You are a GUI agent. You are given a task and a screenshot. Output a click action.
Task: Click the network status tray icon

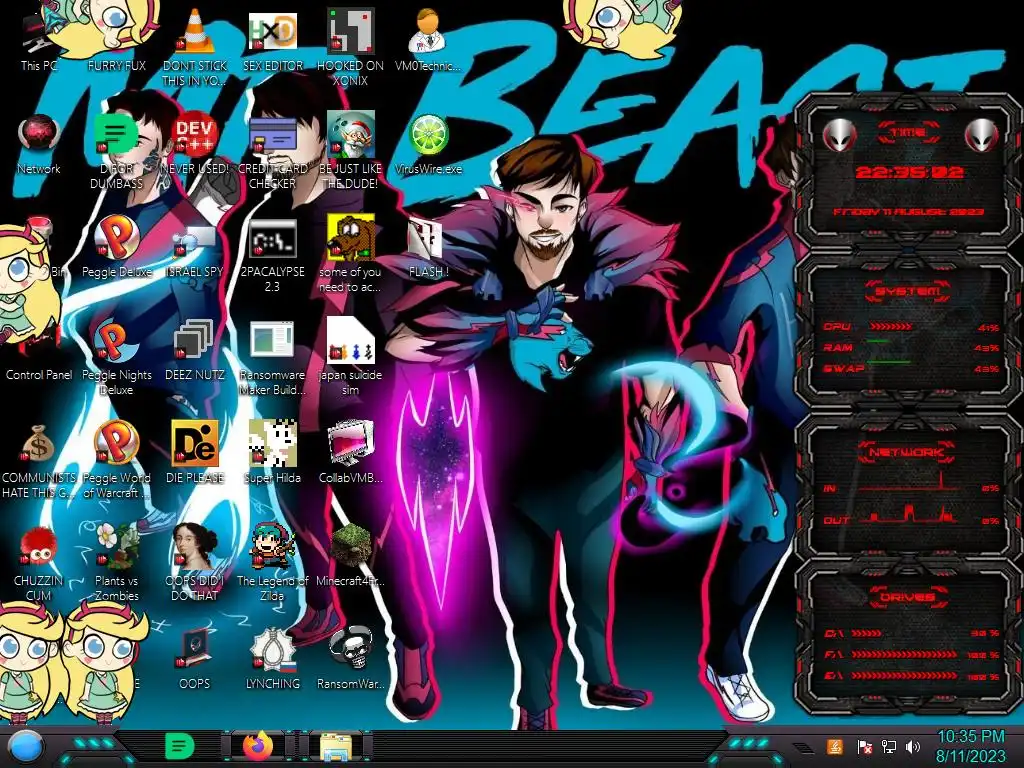889,747
